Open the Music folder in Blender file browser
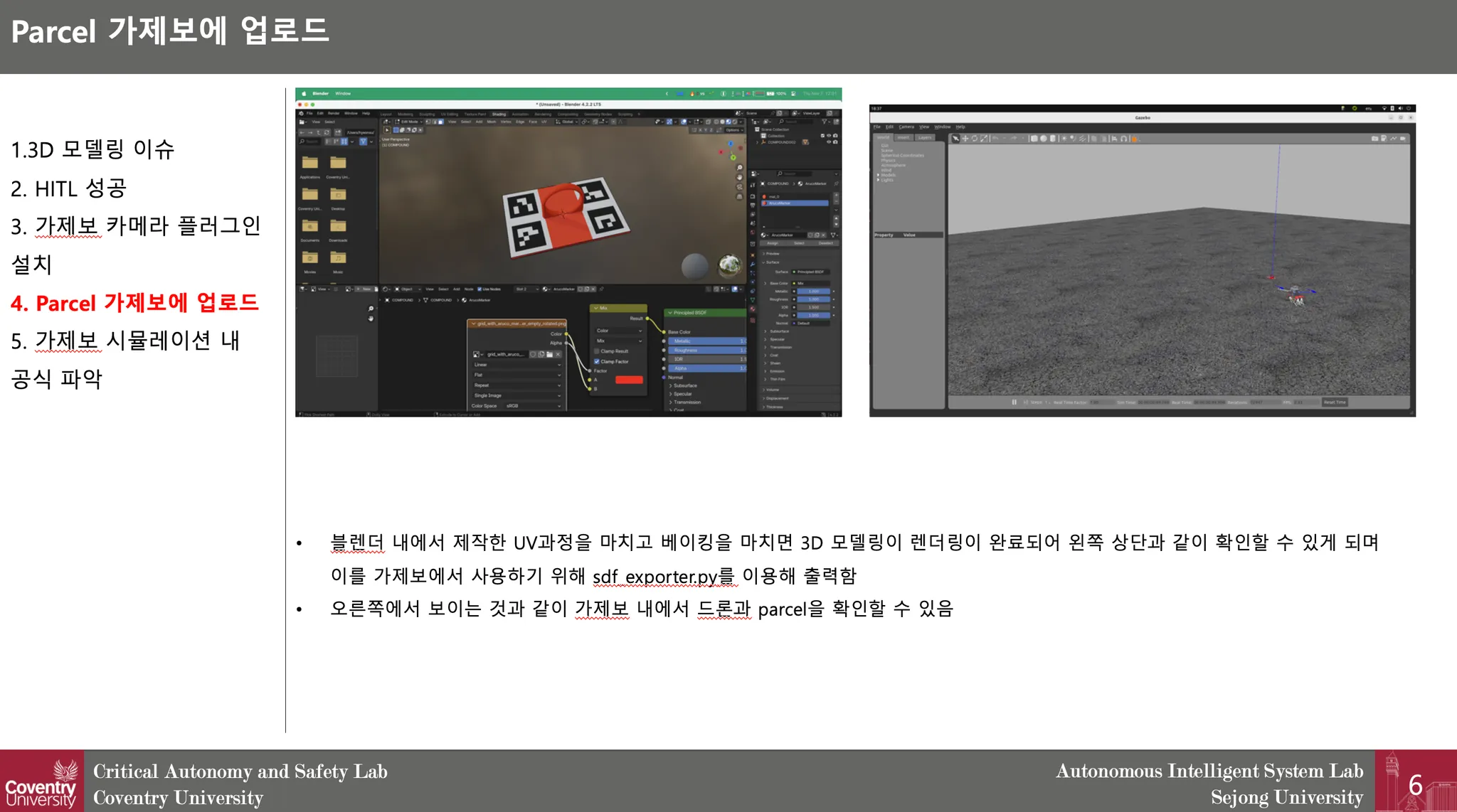Screen dimensions: 1457x812 pyautogui.click(x=338, y=259)
